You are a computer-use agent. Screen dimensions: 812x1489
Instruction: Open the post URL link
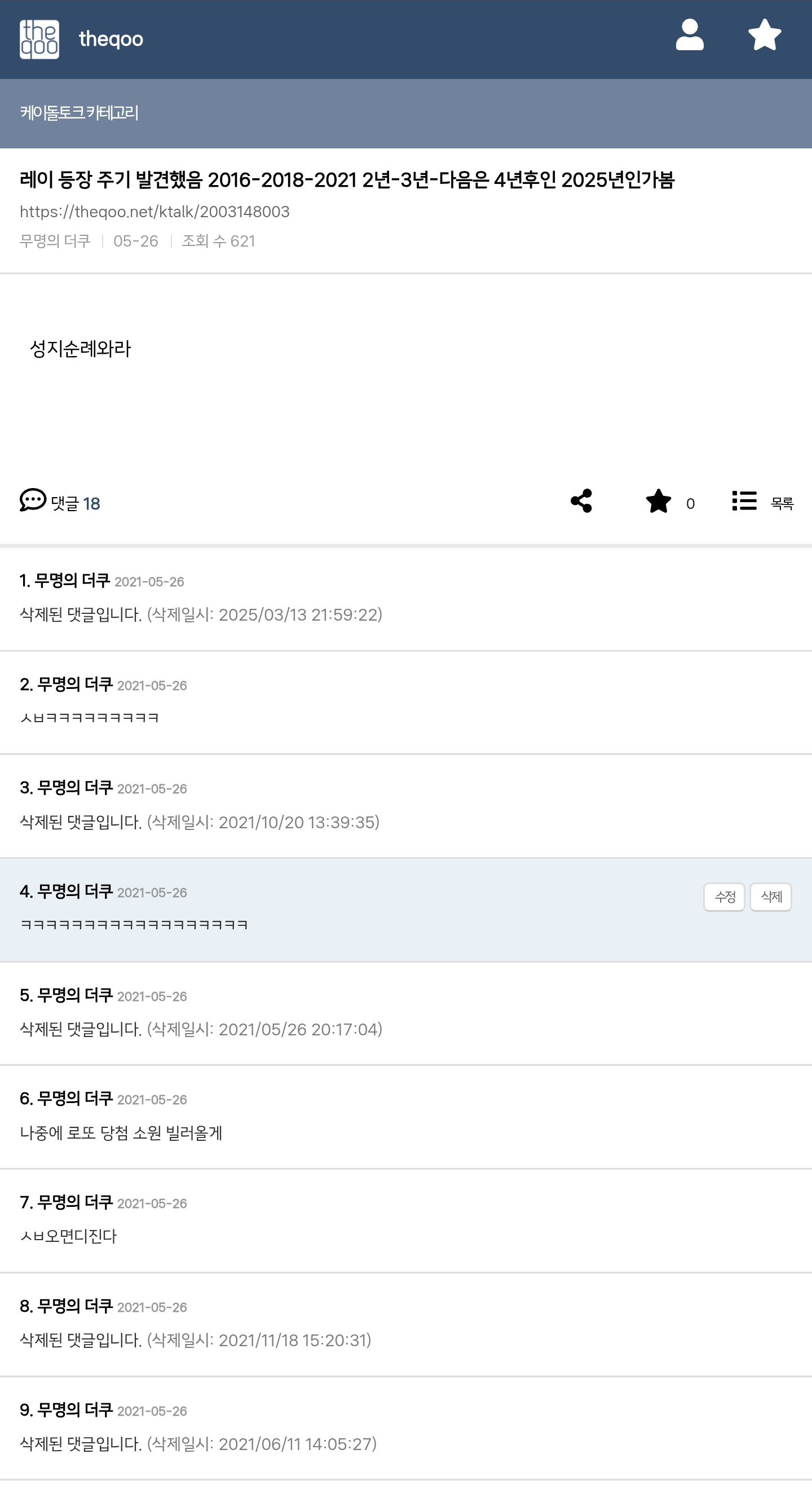(155, 212)
